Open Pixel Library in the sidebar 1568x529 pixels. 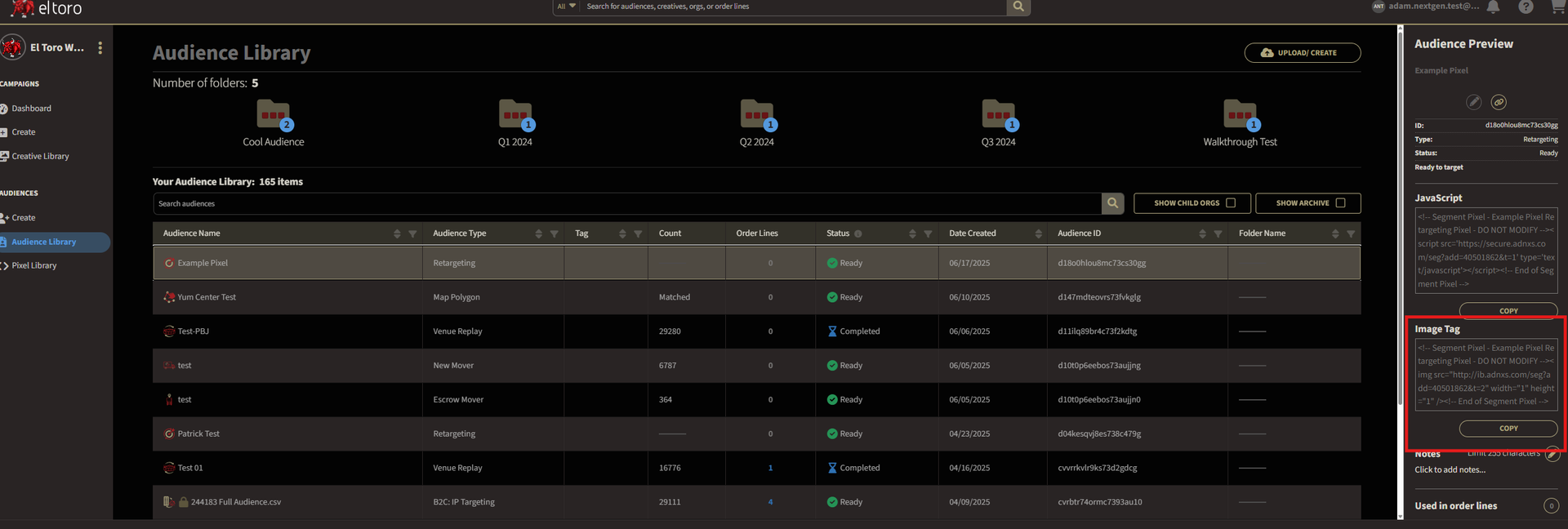[33, 265]
